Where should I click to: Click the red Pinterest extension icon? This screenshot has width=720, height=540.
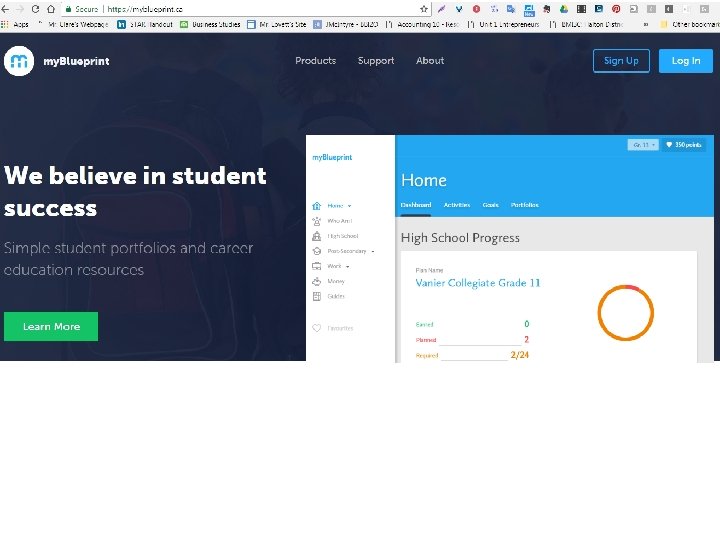click(x=616, y=9)
